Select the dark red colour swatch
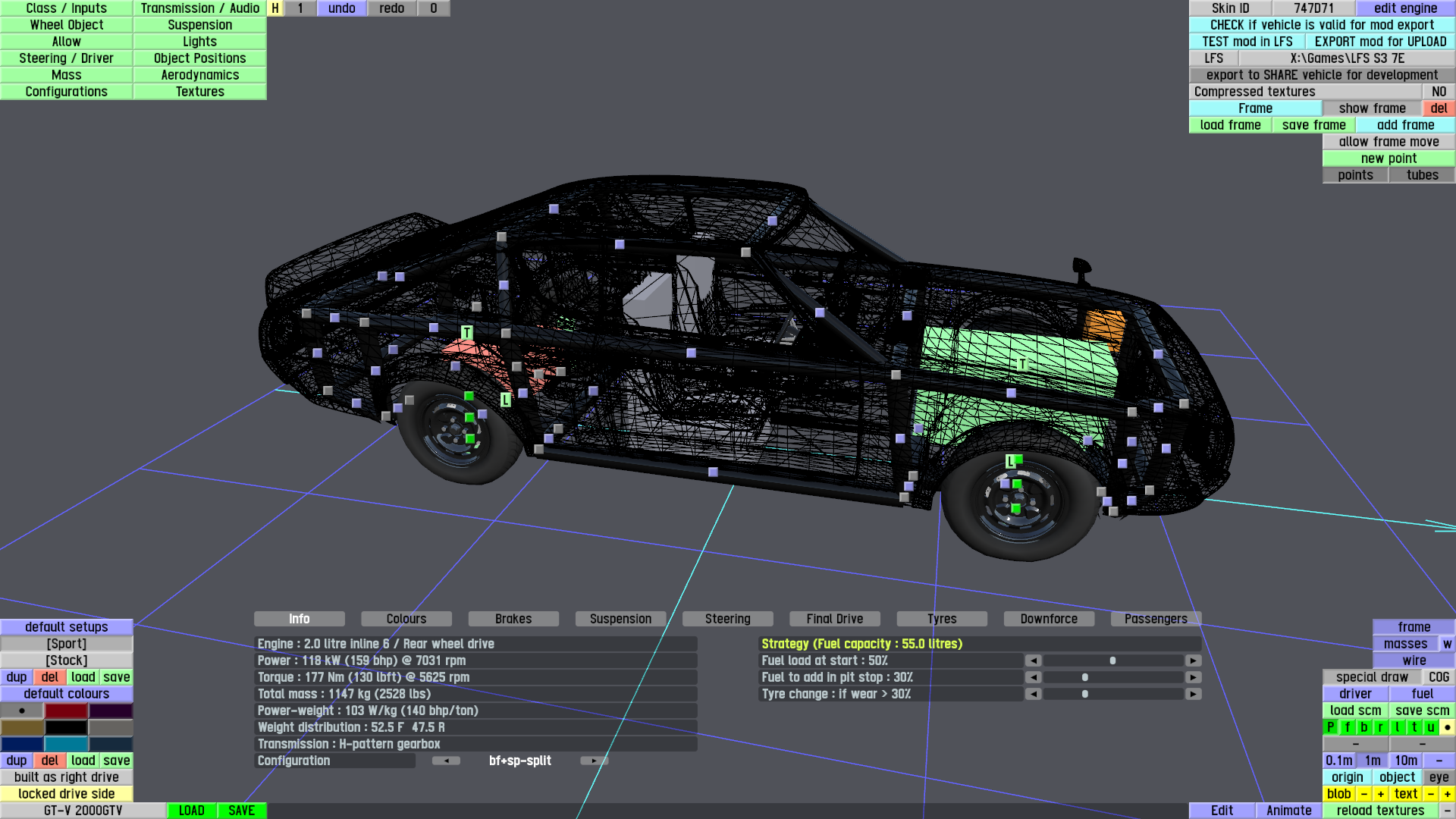The image size is (1456, 819). (x=67, y=711)
